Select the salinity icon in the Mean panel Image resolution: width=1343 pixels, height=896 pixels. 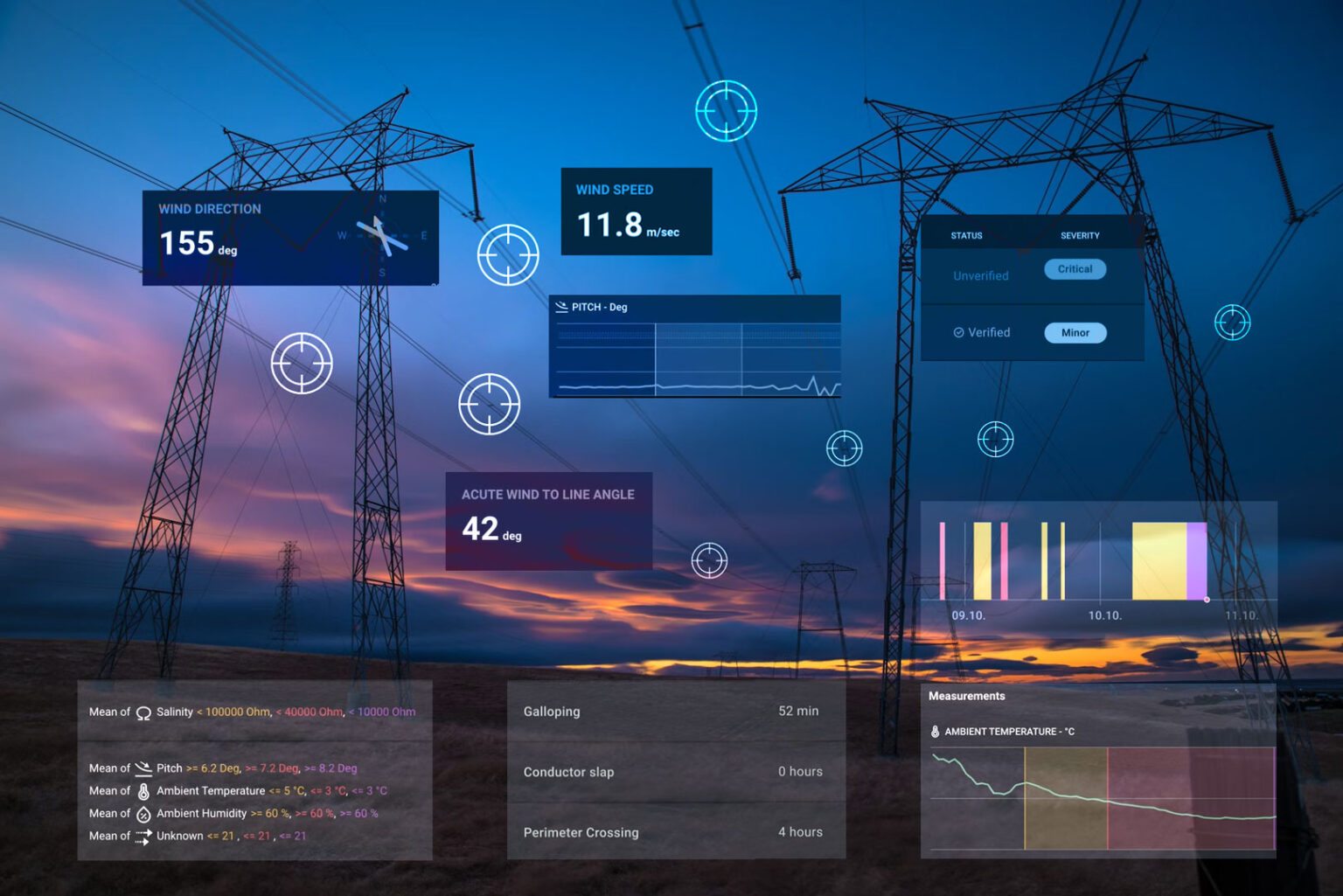(x=142, y=712)
